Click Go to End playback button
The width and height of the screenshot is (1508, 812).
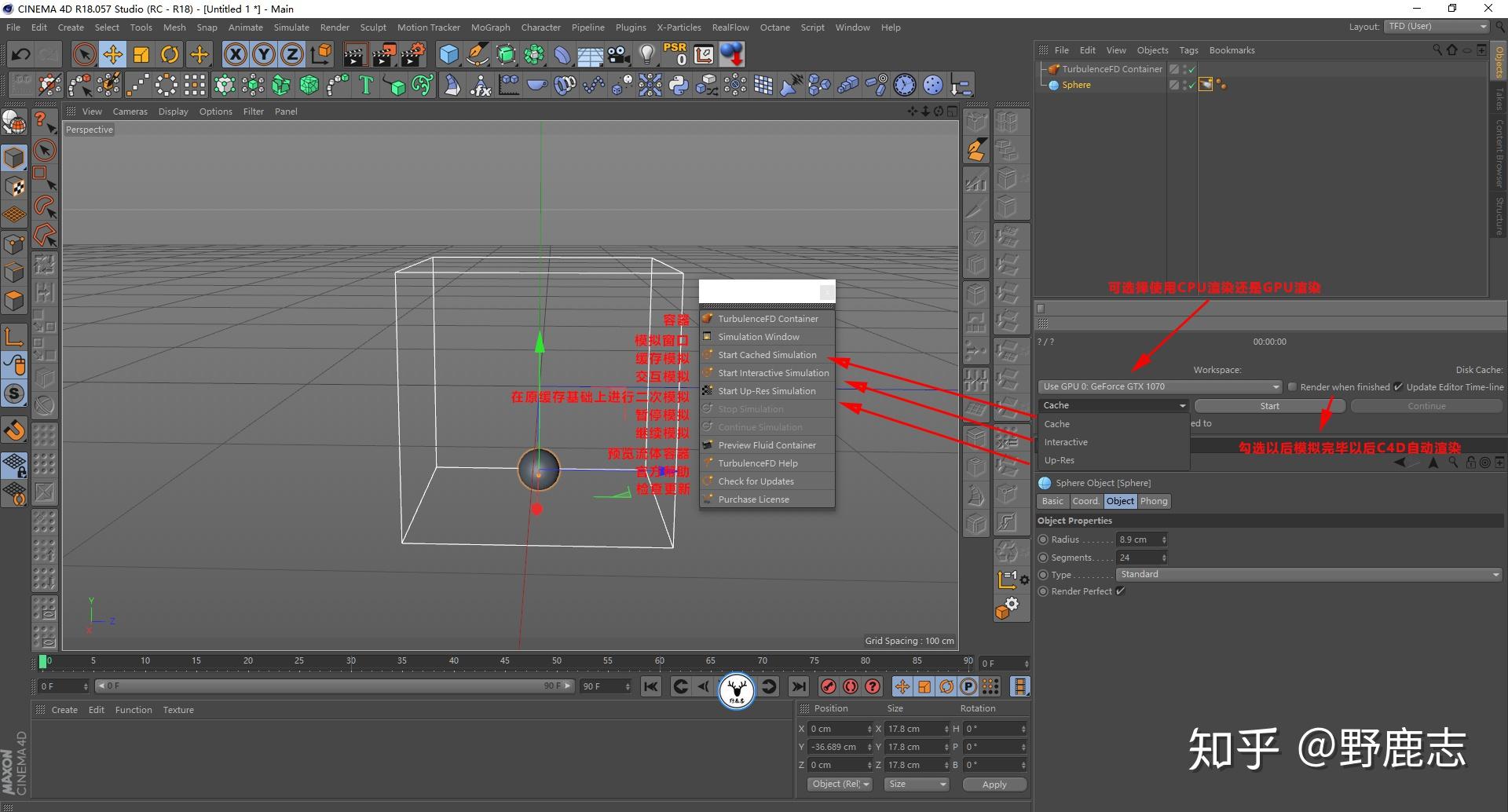click(799, 687)
